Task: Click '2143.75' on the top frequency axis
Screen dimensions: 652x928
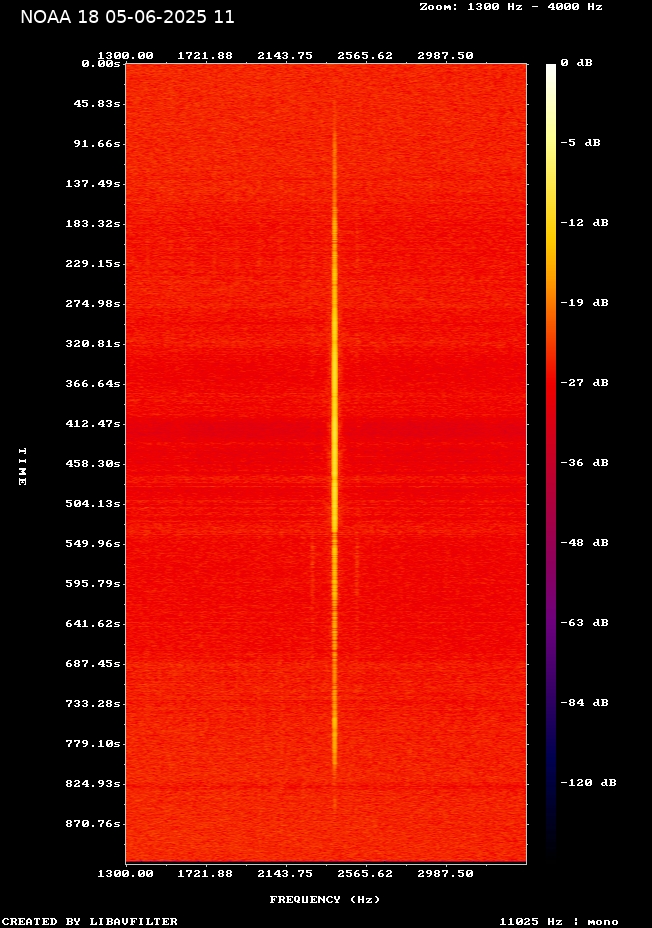Action: pos(285,56)
